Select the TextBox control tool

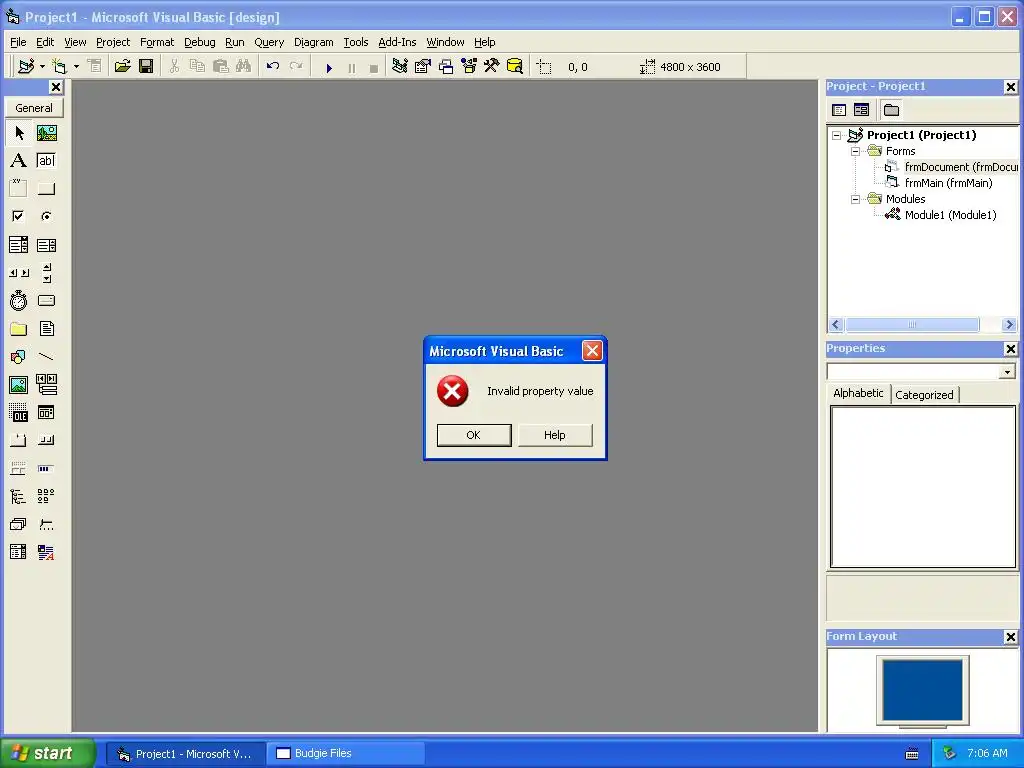click(46, 161)
